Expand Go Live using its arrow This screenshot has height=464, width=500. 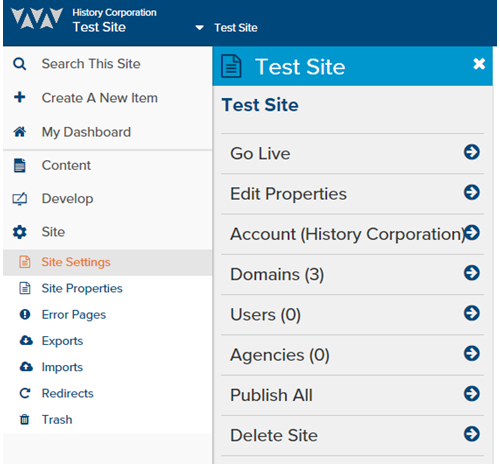point(472,152)
